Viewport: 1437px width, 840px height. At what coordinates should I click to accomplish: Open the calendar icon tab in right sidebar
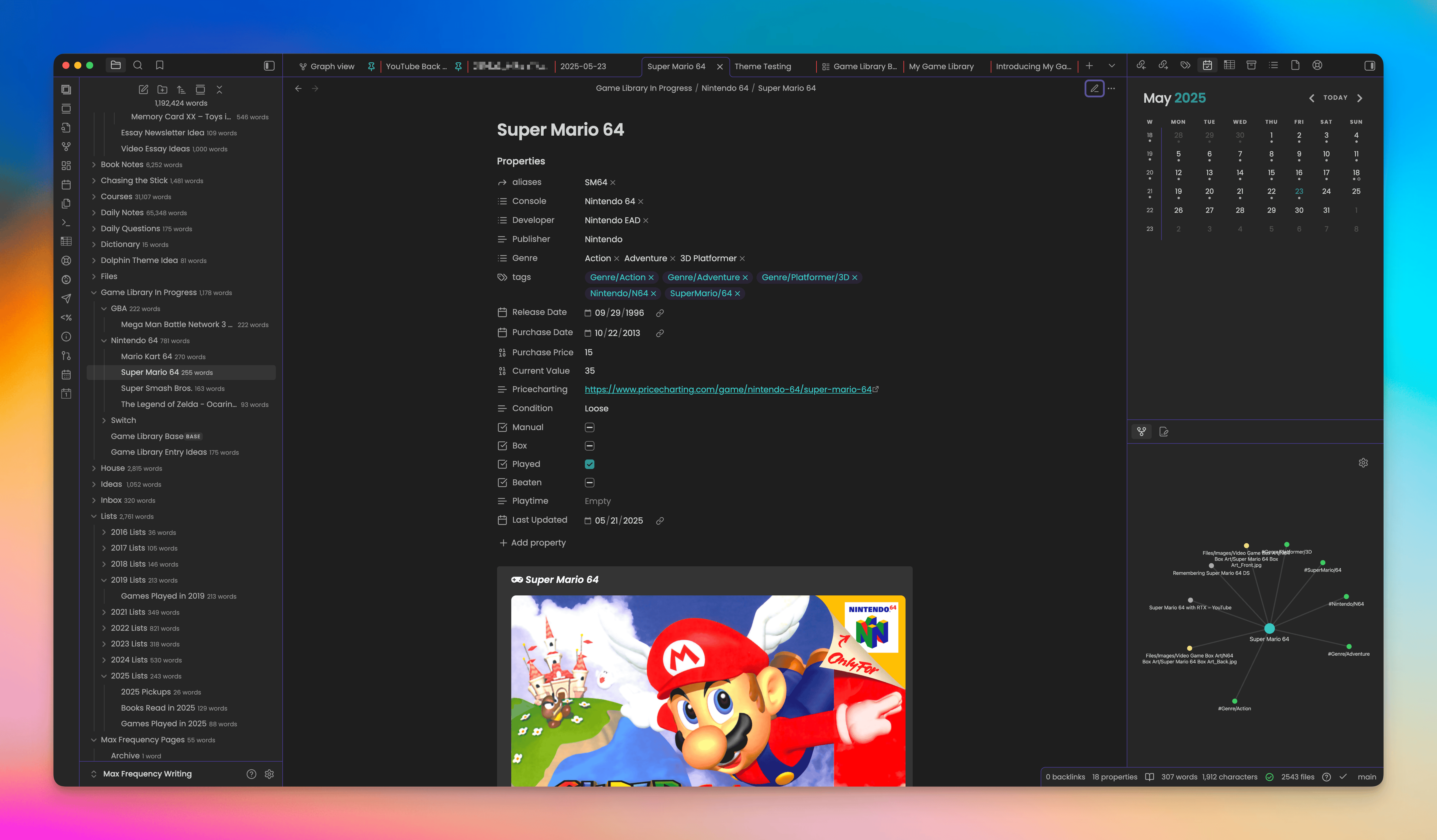[x=1207, y=66]
